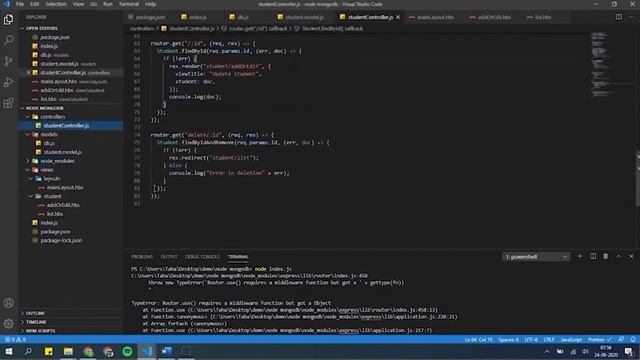The height and width of the screenshot is (360, 640).
Task: Split the editor to the right
Action: [619, 17]
